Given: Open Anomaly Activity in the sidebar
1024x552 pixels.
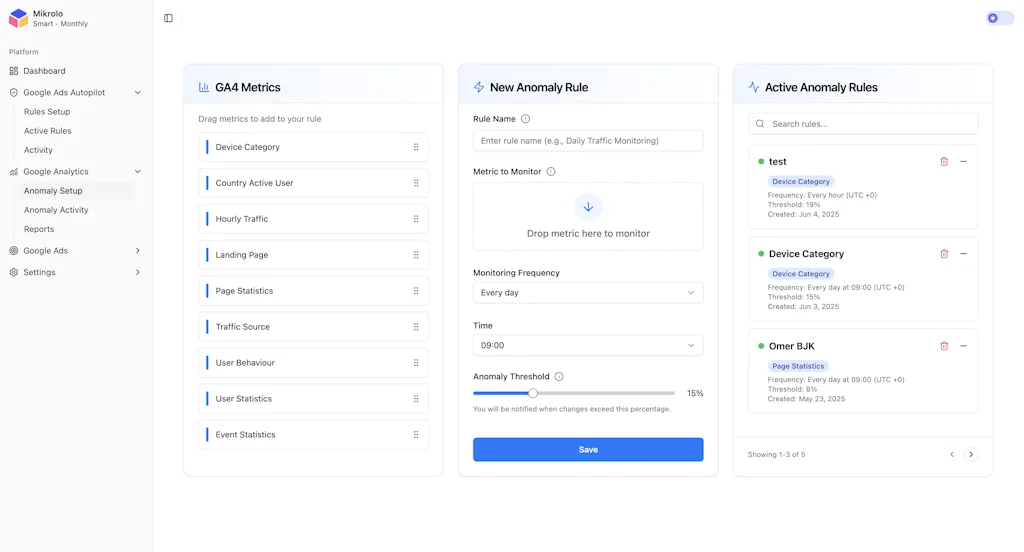Looking at the screenshot, I should 56,210.
